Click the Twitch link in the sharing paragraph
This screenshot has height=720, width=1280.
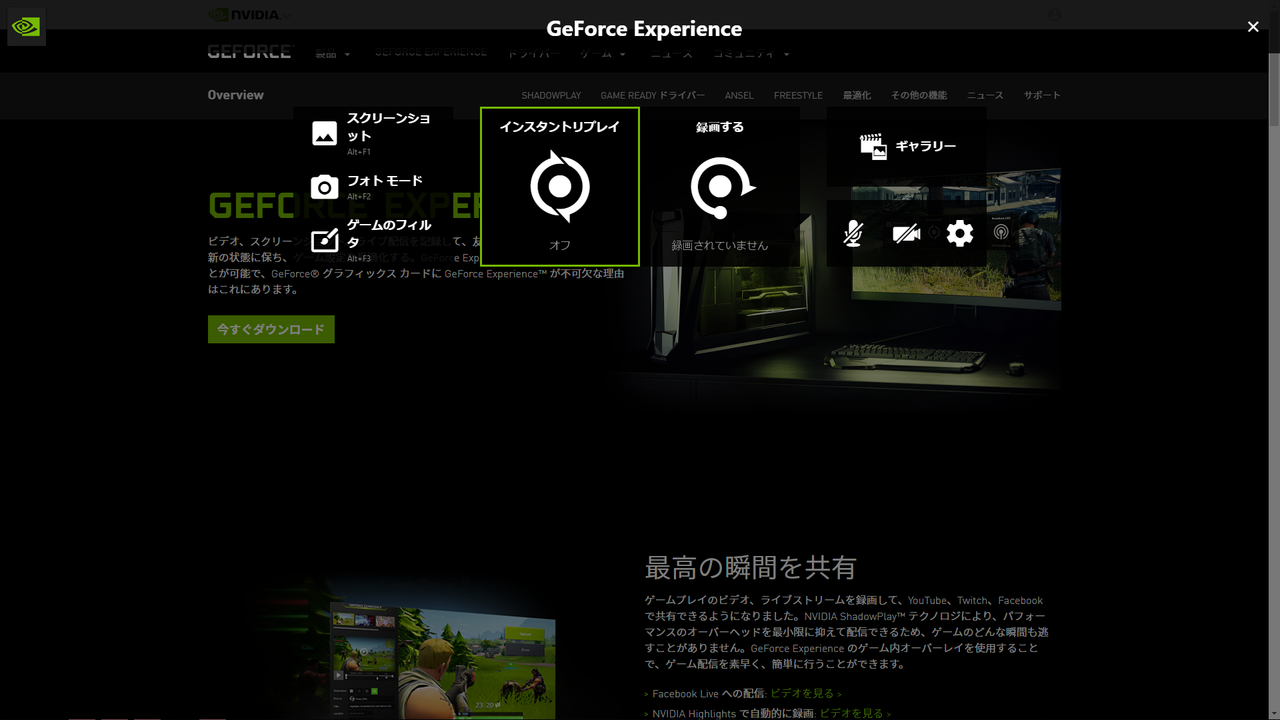[972, 601]
